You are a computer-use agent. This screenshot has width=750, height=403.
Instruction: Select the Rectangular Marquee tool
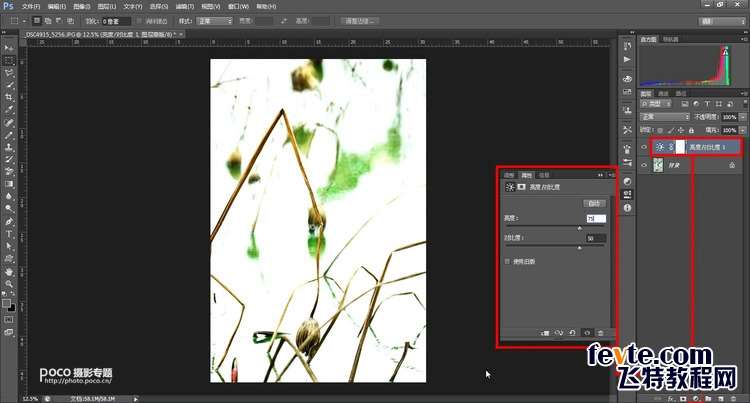9,60
